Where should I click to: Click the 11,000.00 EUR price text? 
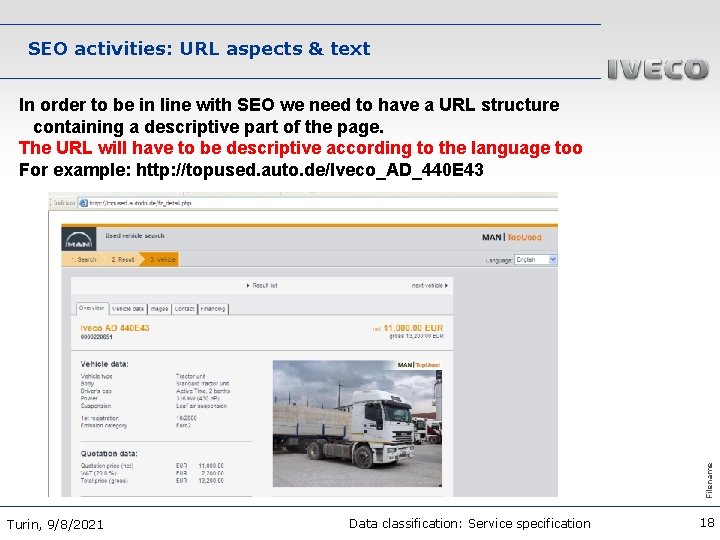pyautogui.click(x=413, y=328)
